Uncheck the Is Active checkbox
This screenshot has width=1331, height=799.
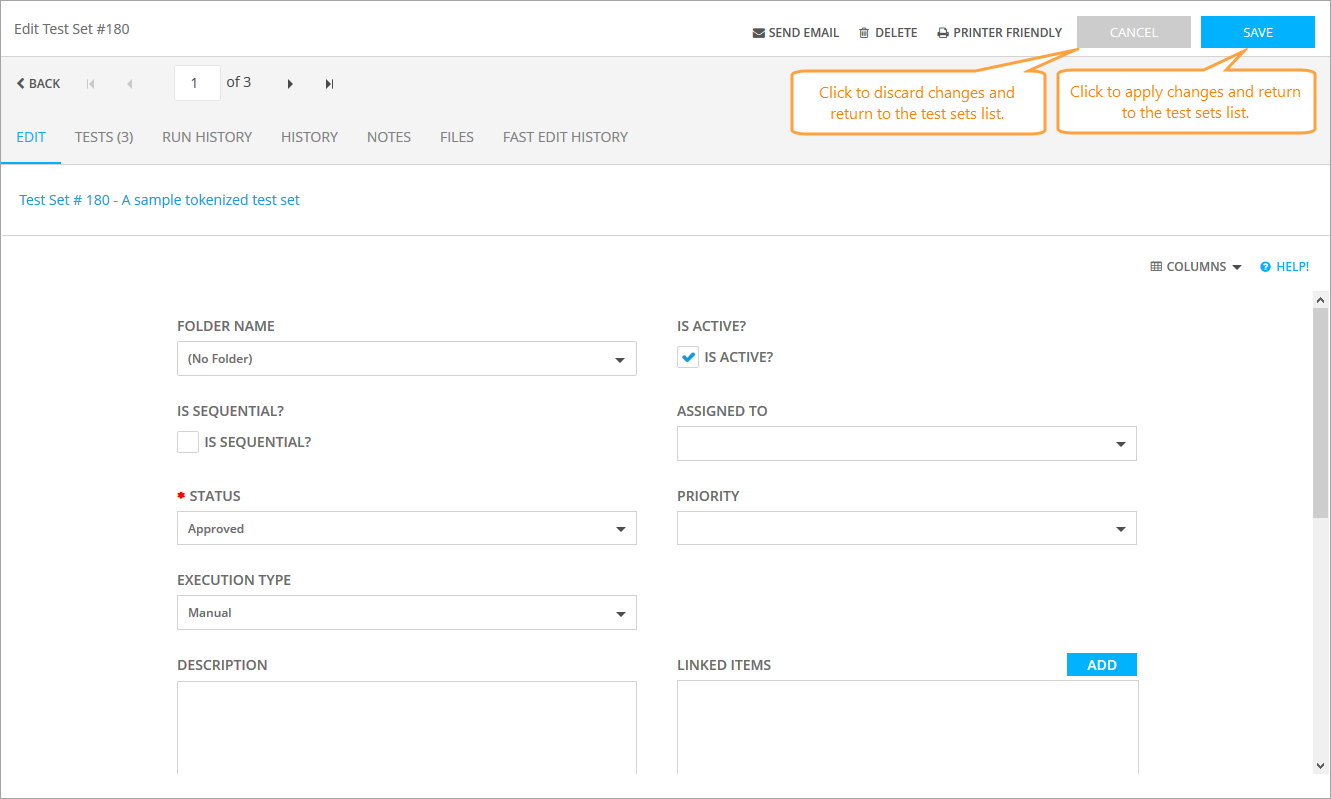[688, 357]
